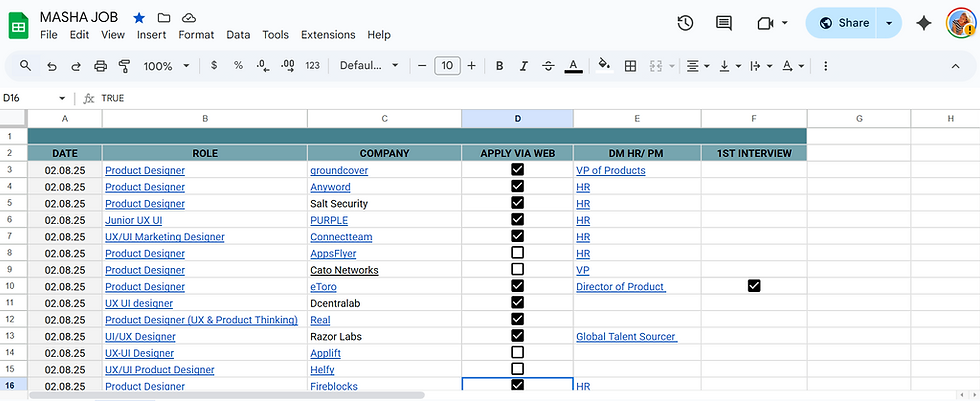The width and height of the screenshot is (980, 401).
Task: Increase decimal places
Action: [x=288, y=66]
